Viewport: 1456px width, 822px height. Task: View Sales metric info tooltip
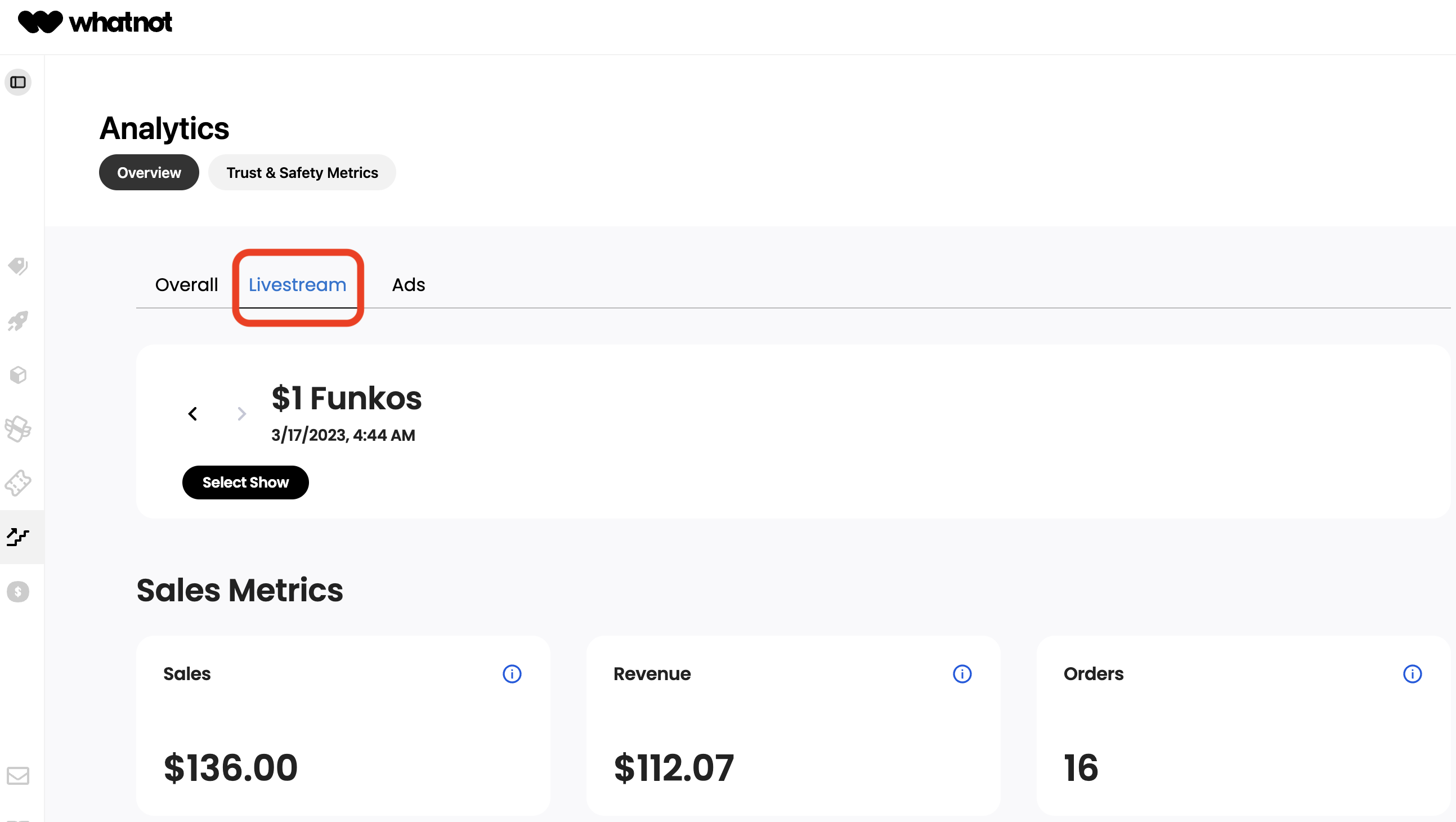point(512,673)
